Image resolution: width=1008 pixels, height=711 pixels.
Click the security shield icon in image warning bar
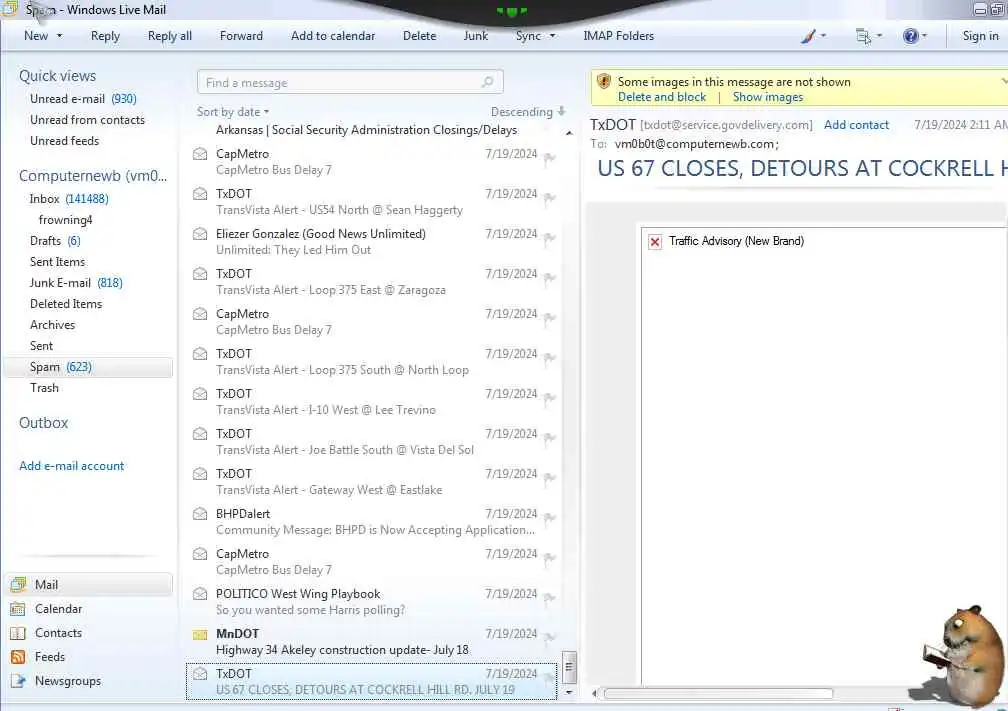pos(603,82)
